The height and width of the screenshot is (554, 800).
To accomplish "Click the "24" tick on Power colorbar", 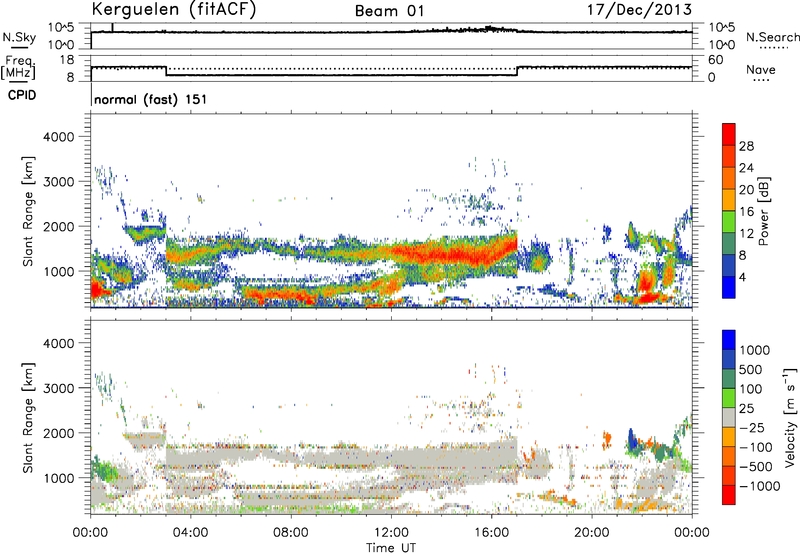I will click(x=746, y=168).
